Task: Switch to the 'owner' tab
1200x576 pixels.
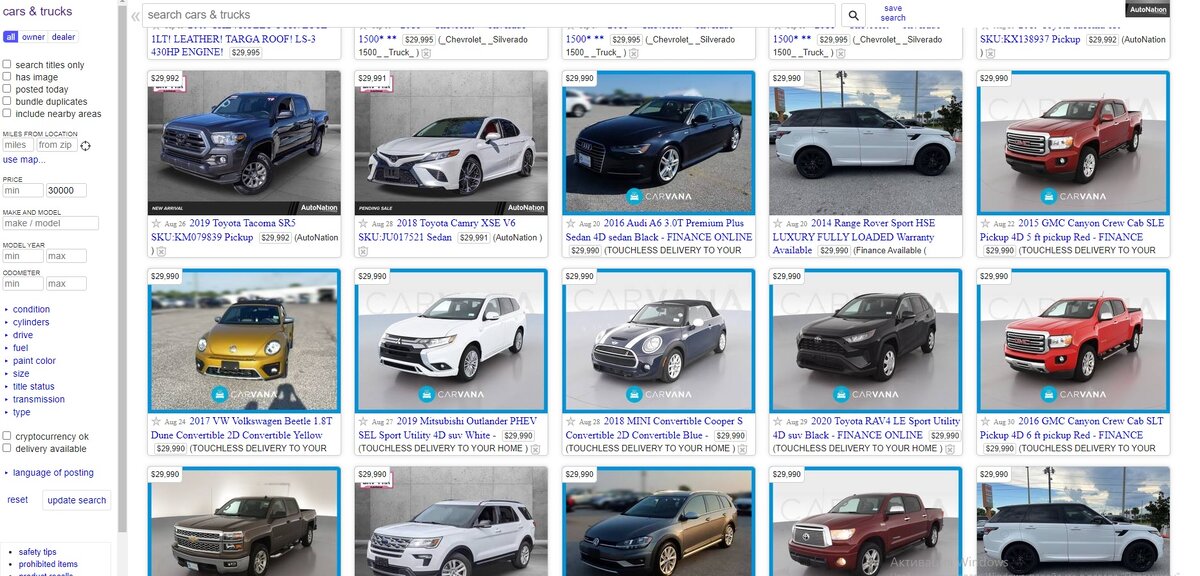Action: click(x=33, y=37)
